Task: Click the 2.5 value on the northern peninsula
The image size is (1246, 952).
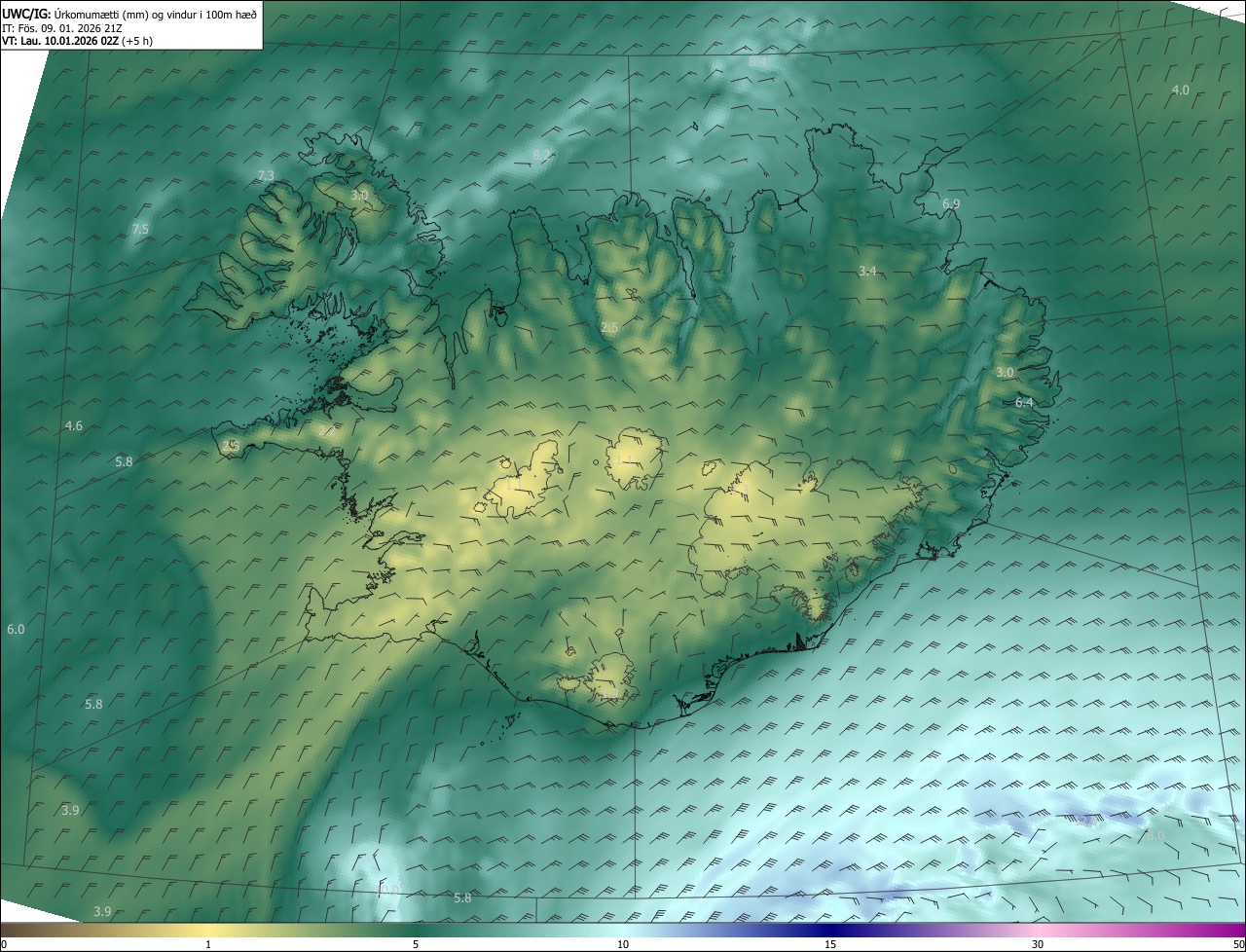Action: coord(609,328)
